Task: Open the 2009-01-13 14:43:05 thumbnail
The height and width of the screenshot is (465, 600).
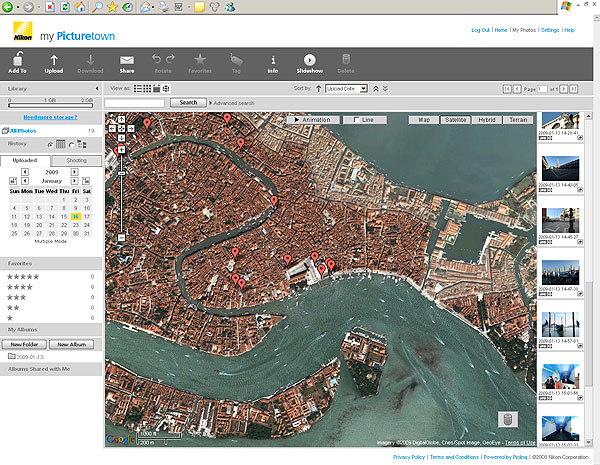Action: [x=561, y=168]
